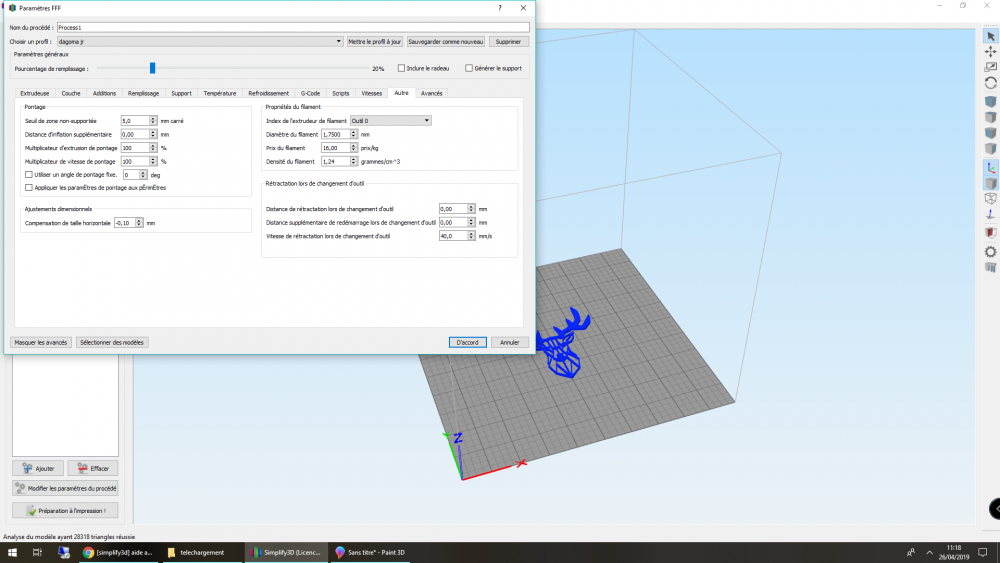Screen dimensions: 1000x563
Task: Click Sauvegarder comme nouveau button
Action: click(x=446, y=41)
